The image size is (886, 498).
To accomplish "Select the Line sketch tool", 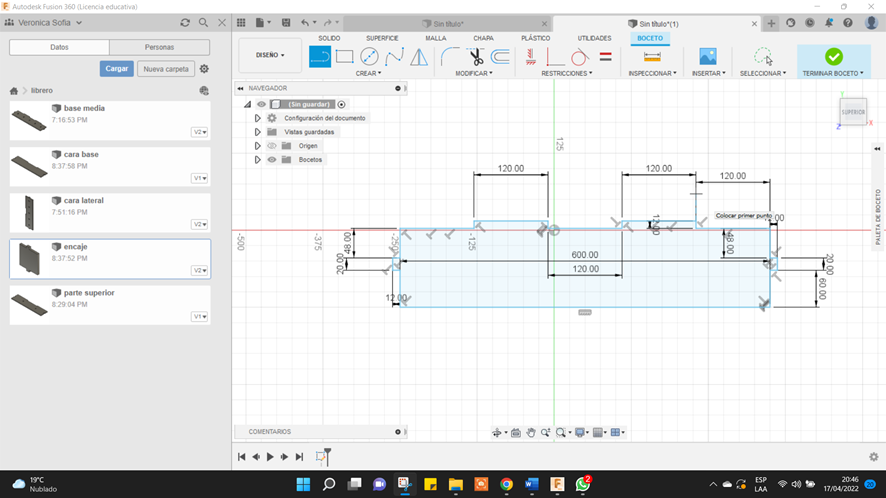I will pos(319,57).
